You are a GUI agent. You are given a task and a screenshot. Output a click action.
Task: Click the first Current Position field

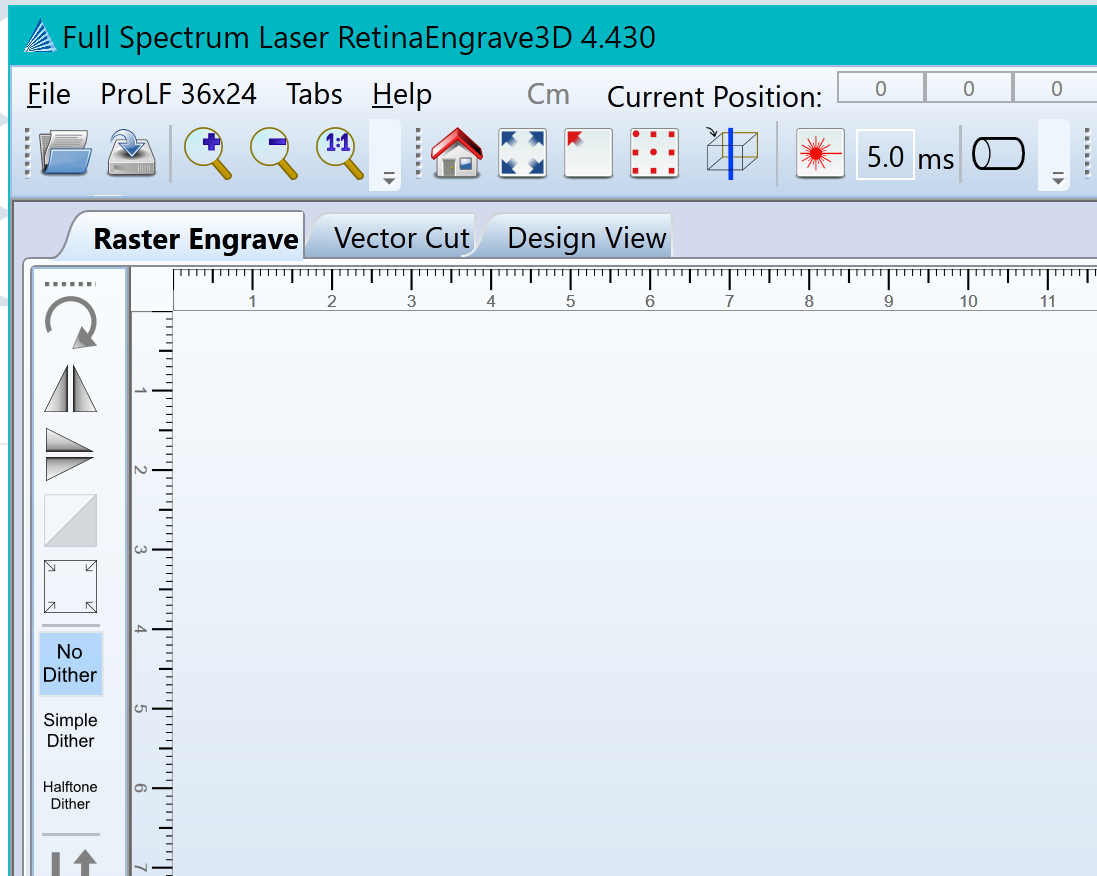coord(881,88)
